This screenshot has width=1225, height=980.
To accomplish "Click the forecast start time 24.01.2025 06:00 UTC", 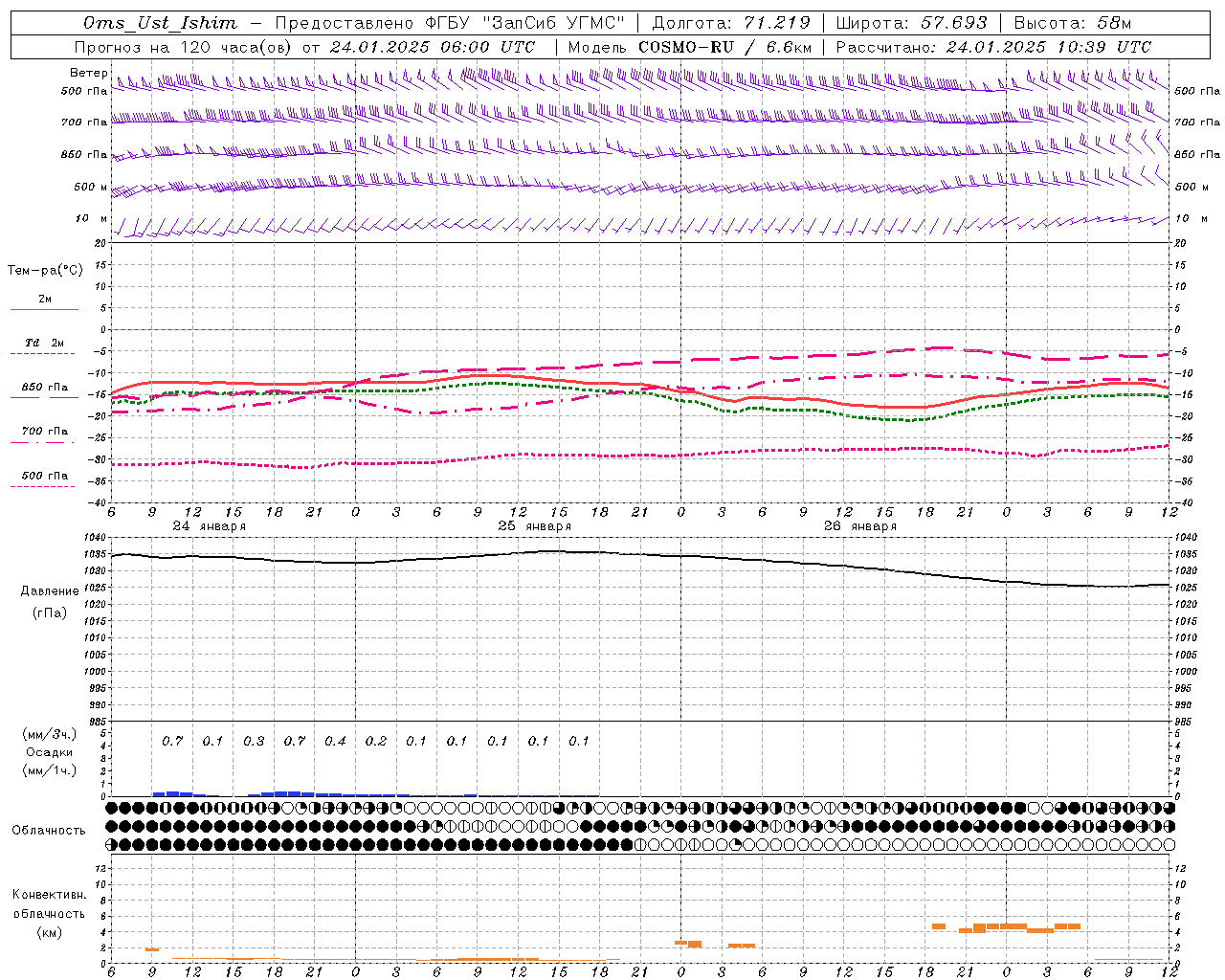I will pos(433,47).
